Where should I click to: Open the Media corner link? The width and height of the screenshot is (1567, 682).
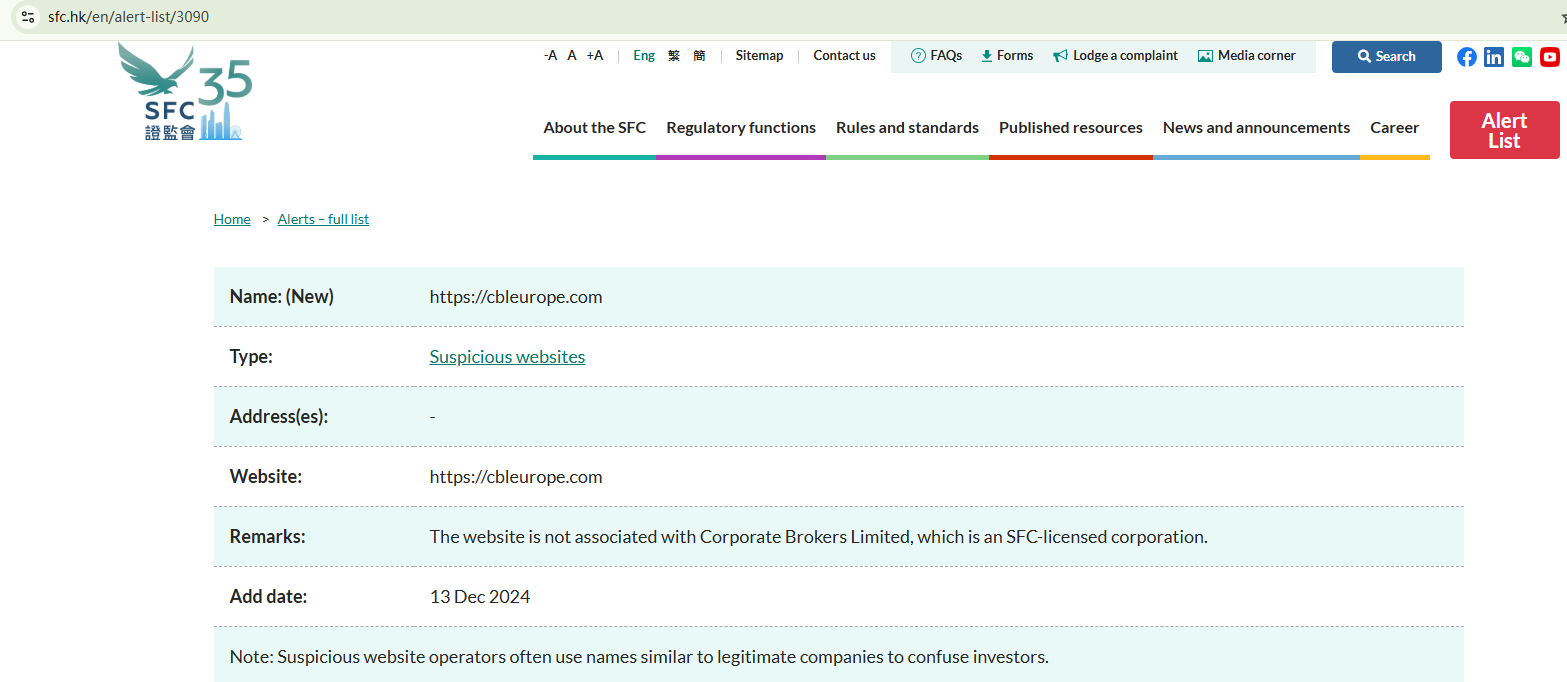pyautogui.click(x=1246, y=56)
